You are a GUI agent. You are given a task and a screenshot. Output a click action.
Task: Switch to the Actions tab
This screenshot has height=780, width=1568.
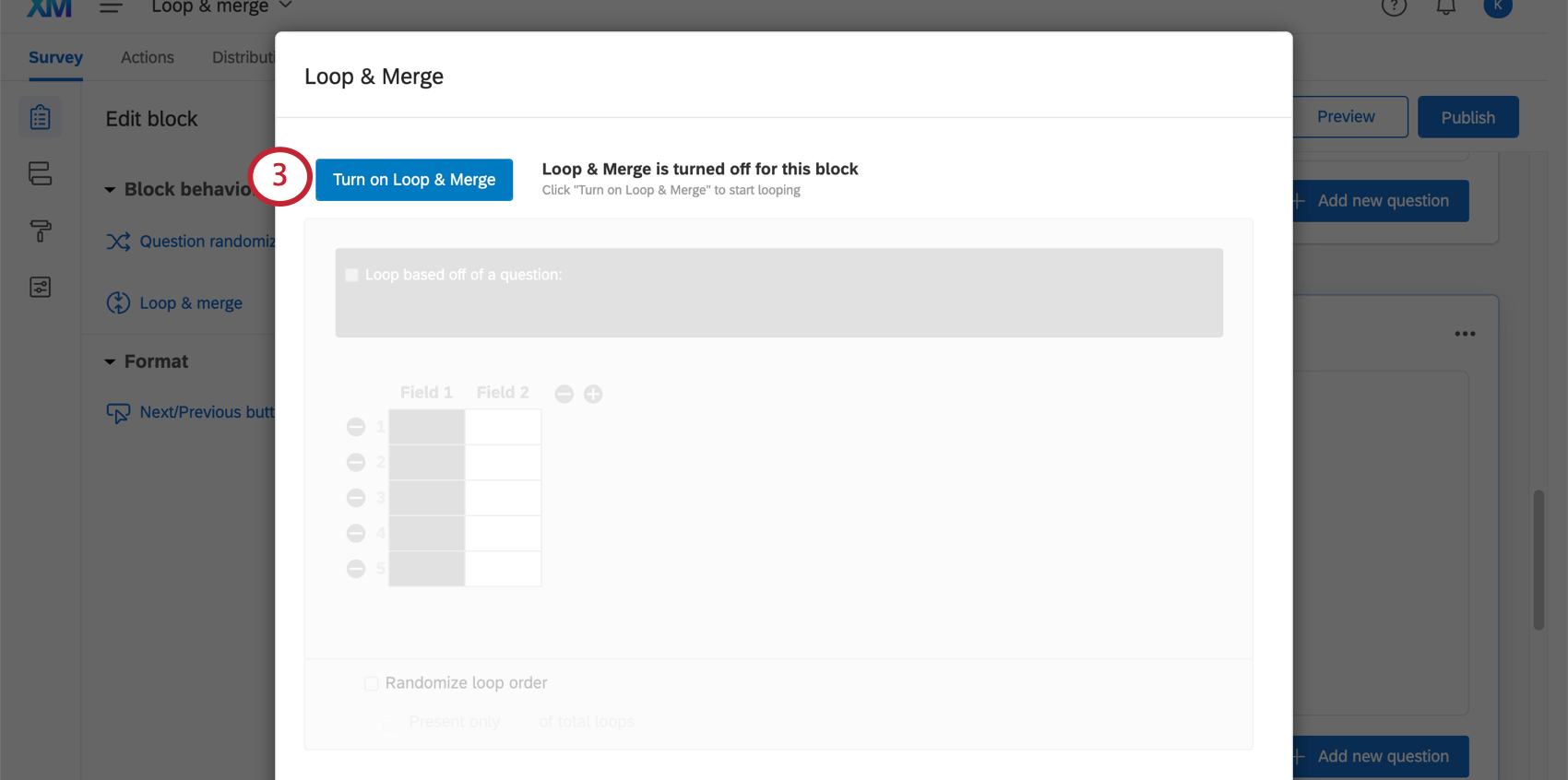(x=147, y=57)
